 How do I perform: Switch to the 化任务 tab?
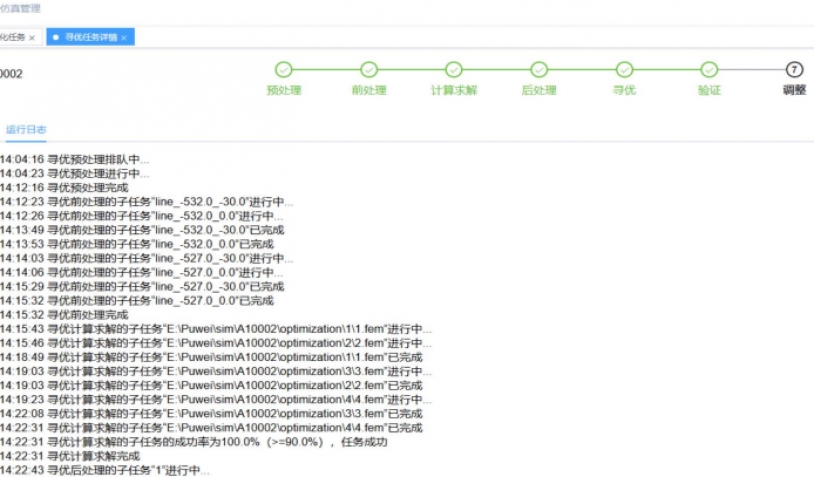(12, 37)
